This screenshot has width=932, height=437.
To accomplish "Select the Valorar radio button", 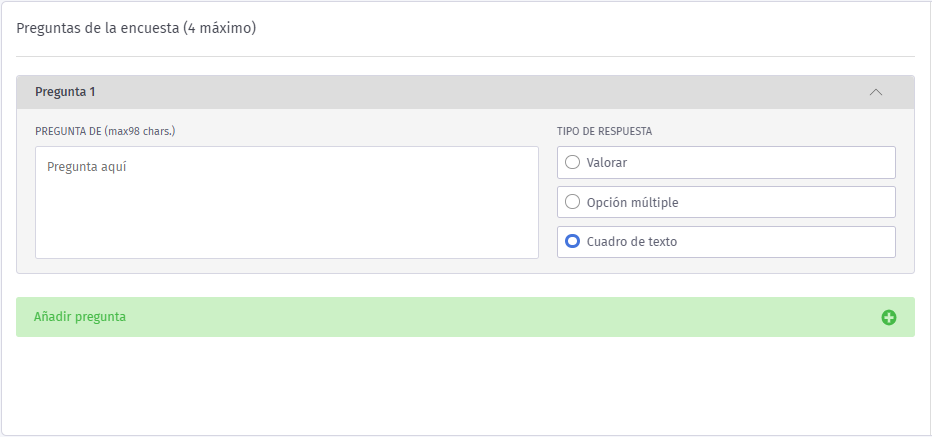I will pos(572,162).
